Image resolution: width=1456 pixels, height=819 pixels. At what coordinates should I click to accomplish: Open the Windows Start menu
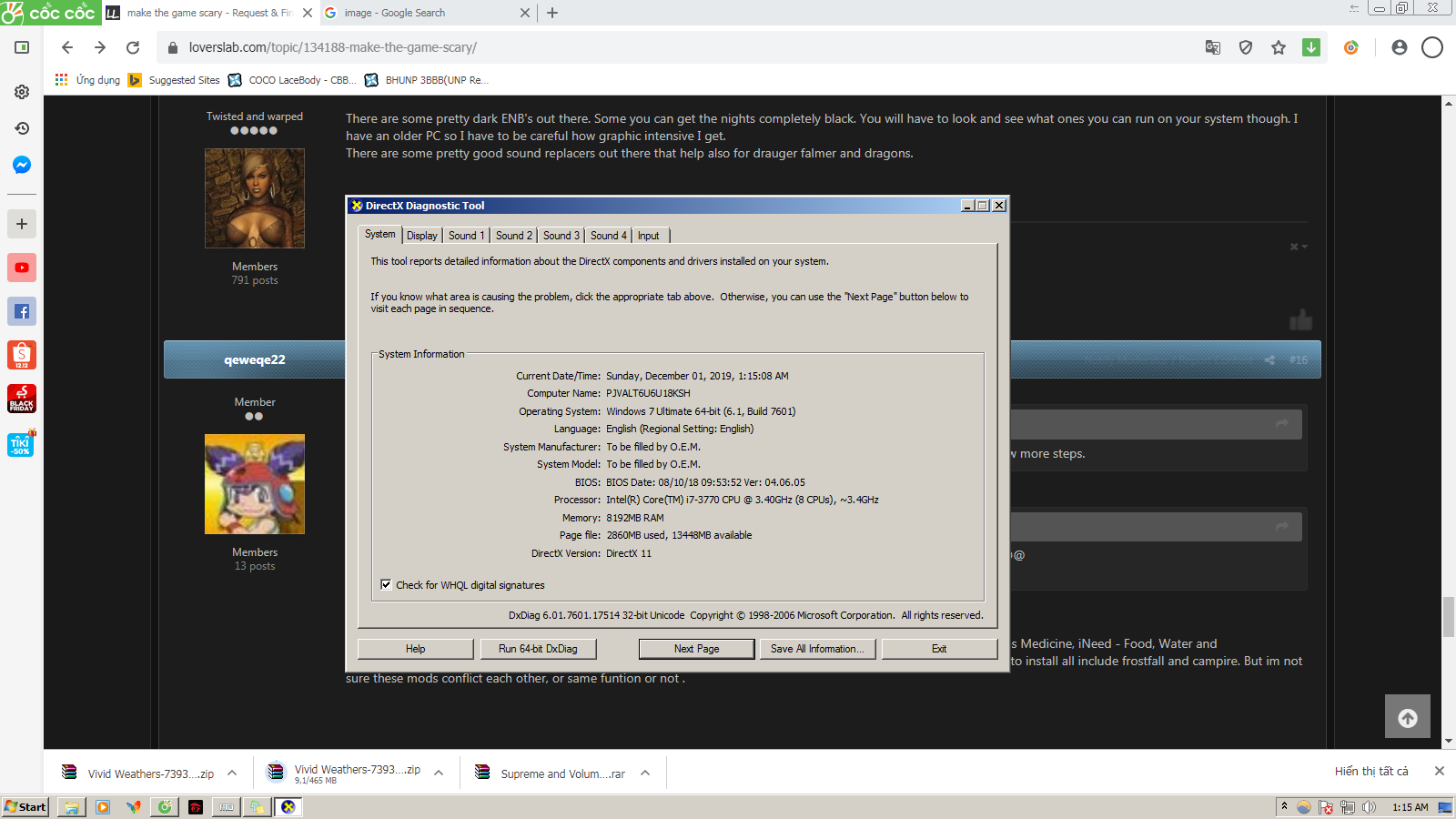[x=25, y=807]
